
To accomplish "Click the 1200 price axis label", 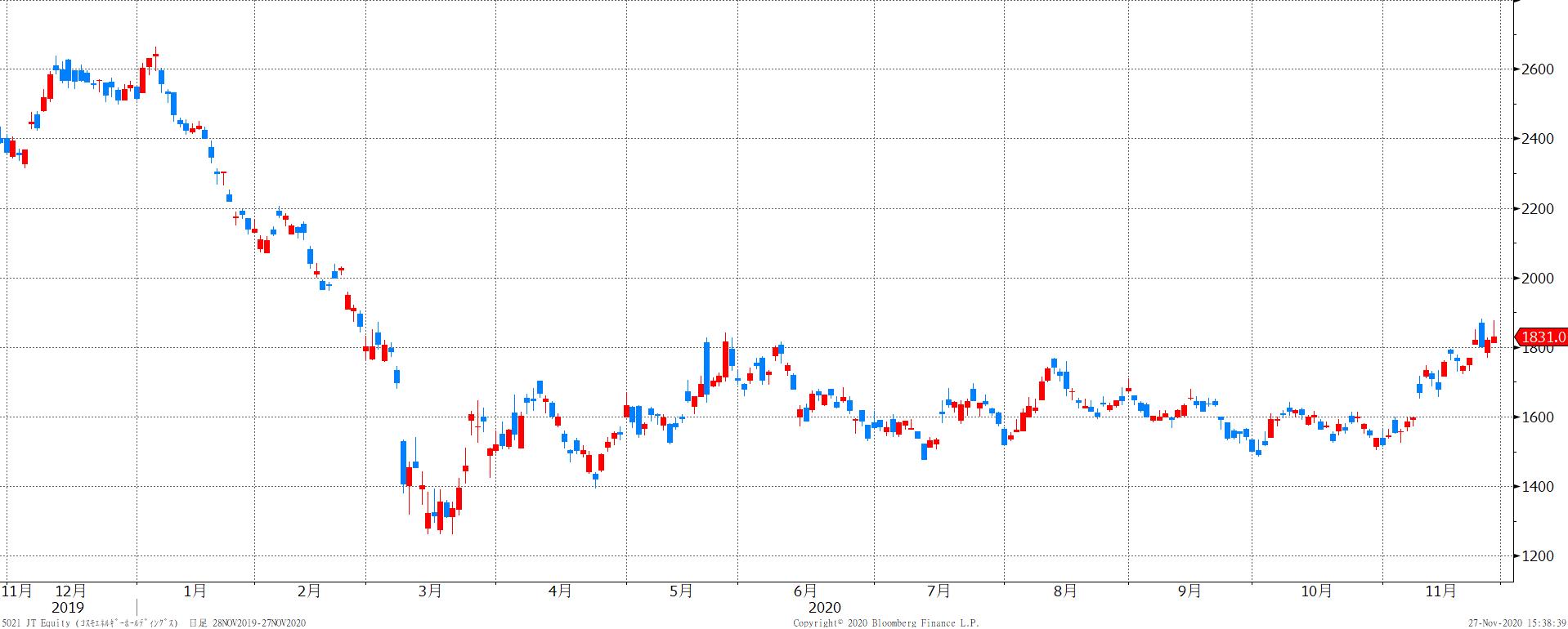I will pos(1538,556).
